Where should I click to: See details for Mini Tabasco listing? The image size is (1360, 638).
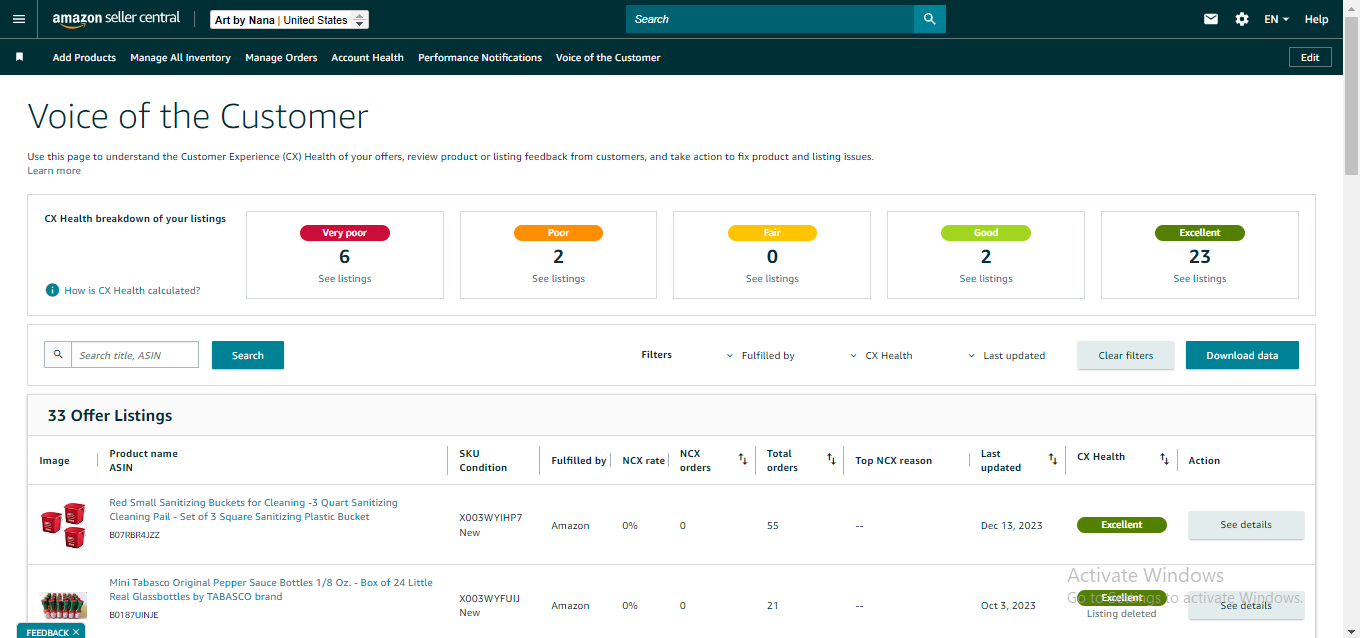[x=1246, y=605]
